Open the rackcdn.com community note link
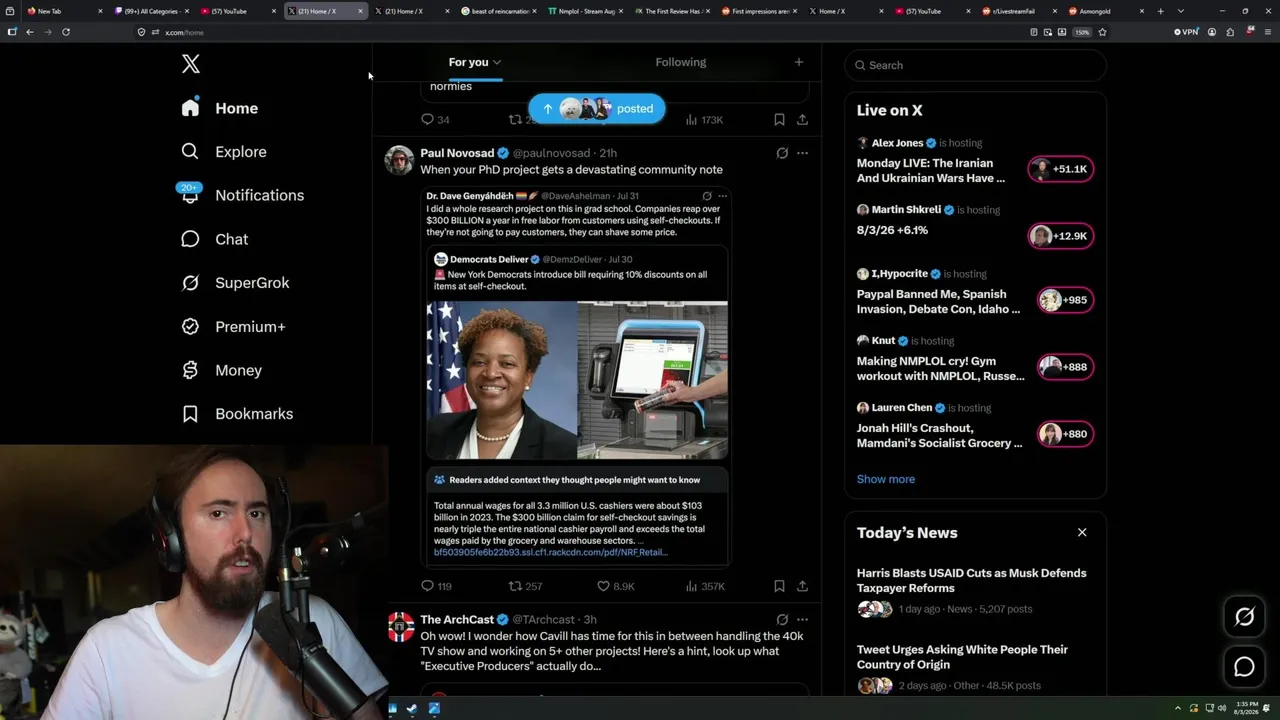Image resolution: width=1280 pixels, height=720 pixels. click(x=551, y=552)
